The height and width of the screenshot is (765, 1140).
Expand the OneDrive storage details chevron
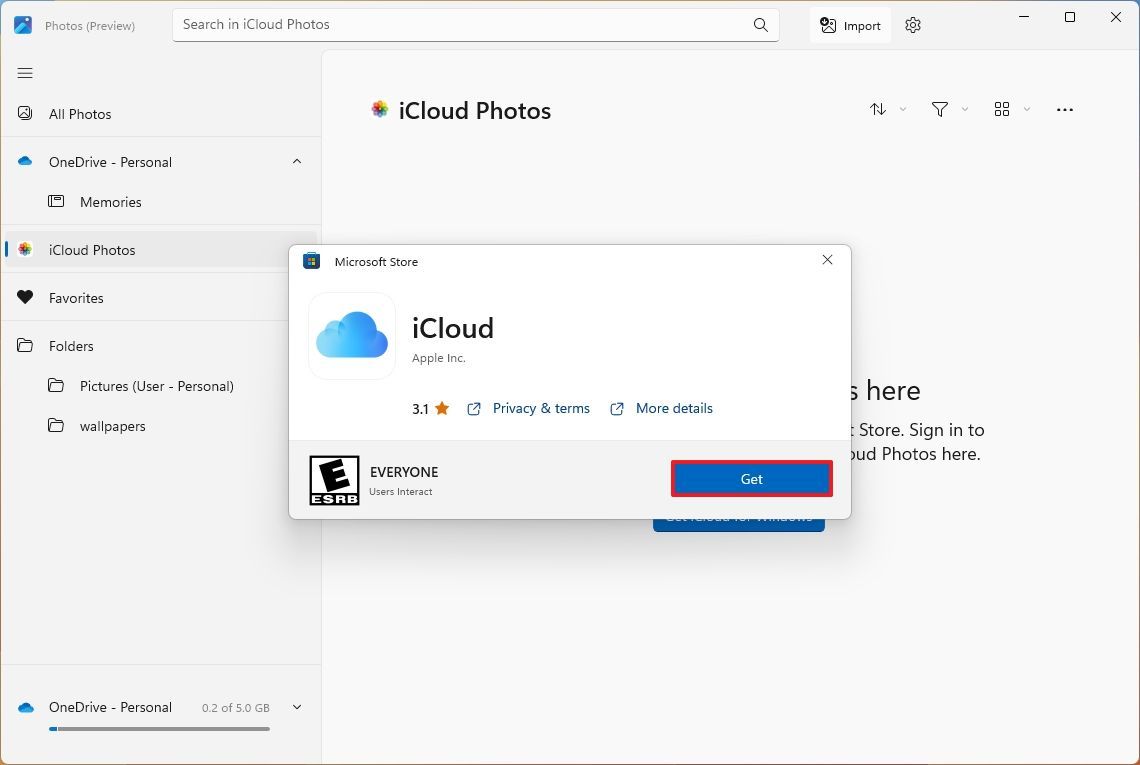pyautogui.click(x=297, y=707)
